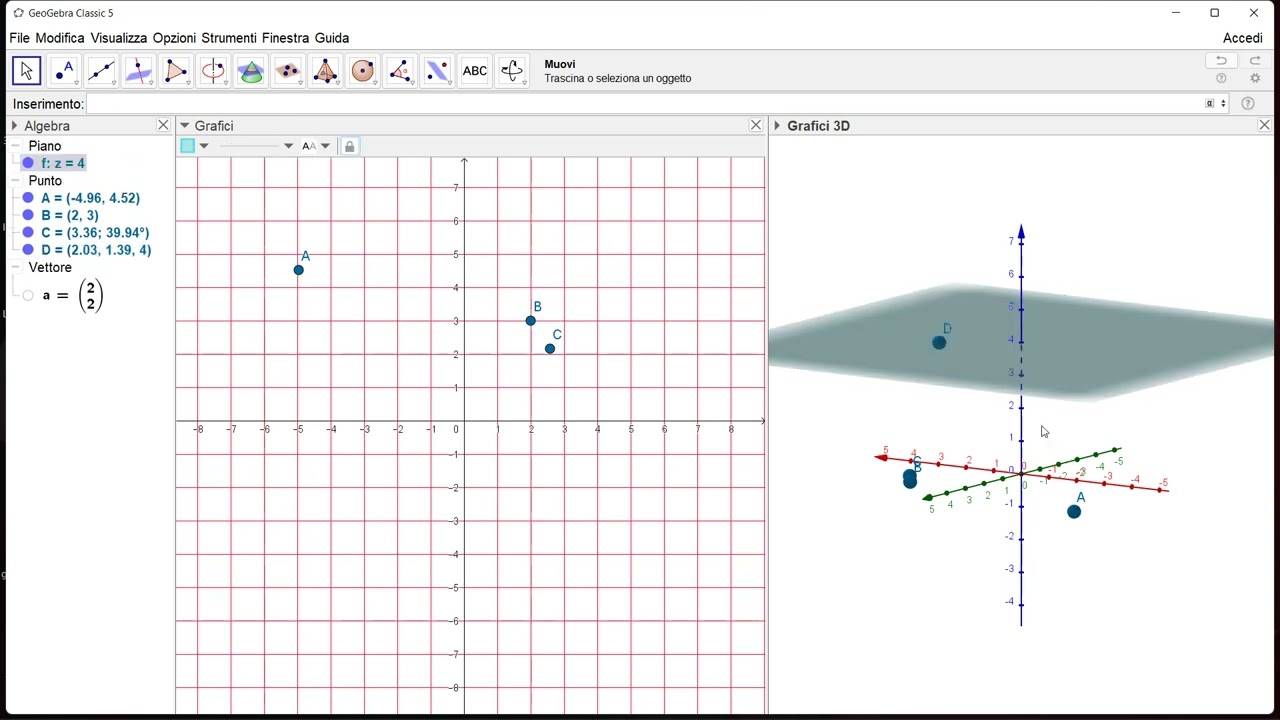Open toolbar help question mark icon
Screen dimensions: 1280x720
(1221, 79)
